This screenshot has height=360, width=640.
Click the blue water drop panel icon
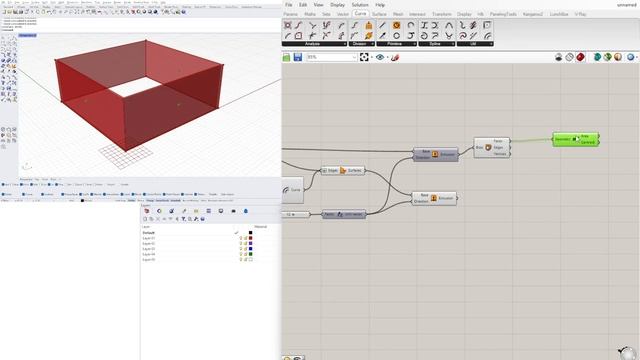point(246,211)
